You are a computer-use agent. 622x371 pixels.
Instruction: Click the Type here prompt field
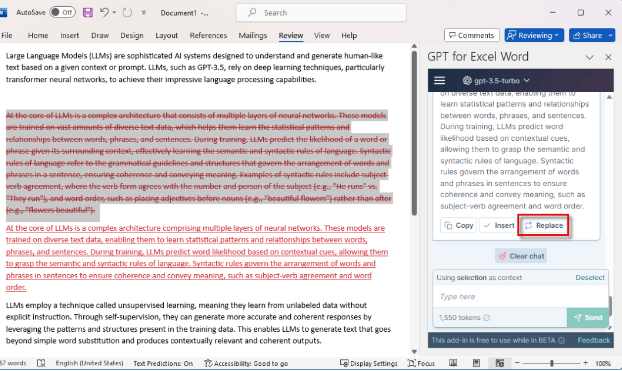(520, 296)
